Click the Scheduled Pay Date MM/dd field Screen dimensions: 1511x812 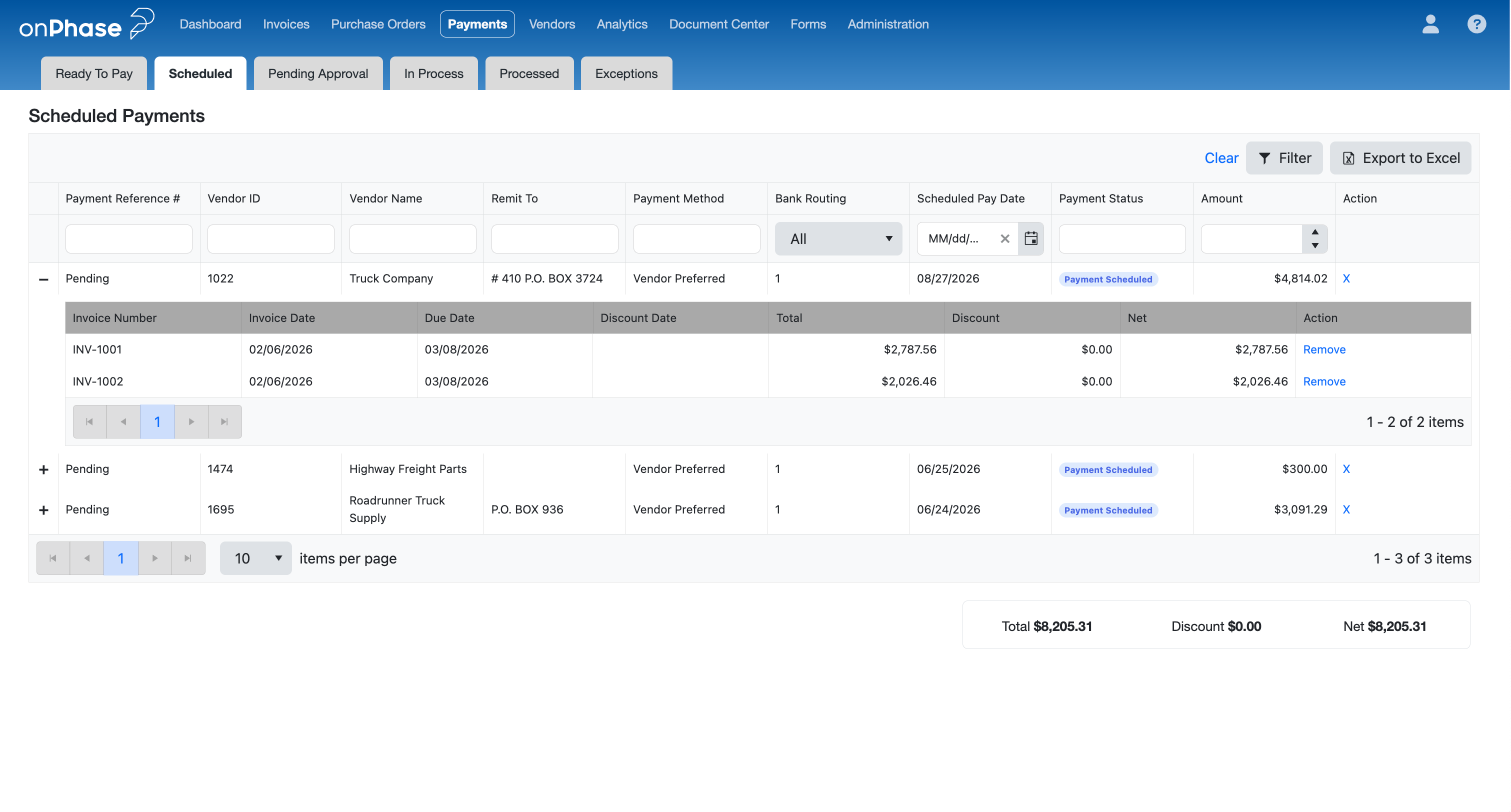[956, 239]
